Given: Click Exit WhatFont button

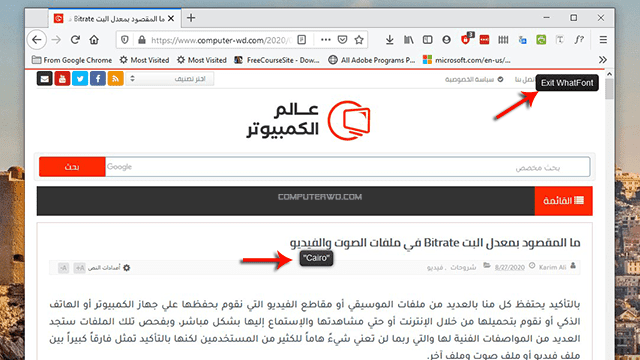Looking at the screenshot, I should coord(567,83).
